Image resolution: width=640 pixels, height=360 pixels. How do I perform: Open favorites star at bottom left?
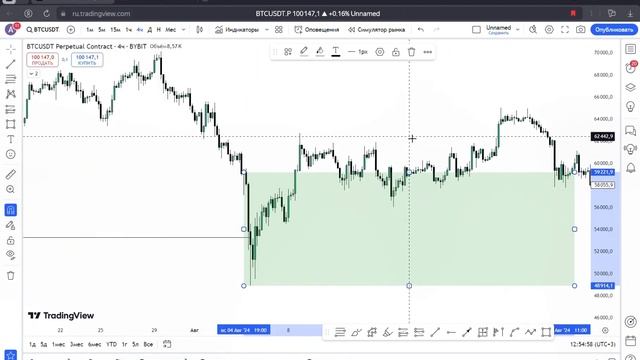coord(11,355)
